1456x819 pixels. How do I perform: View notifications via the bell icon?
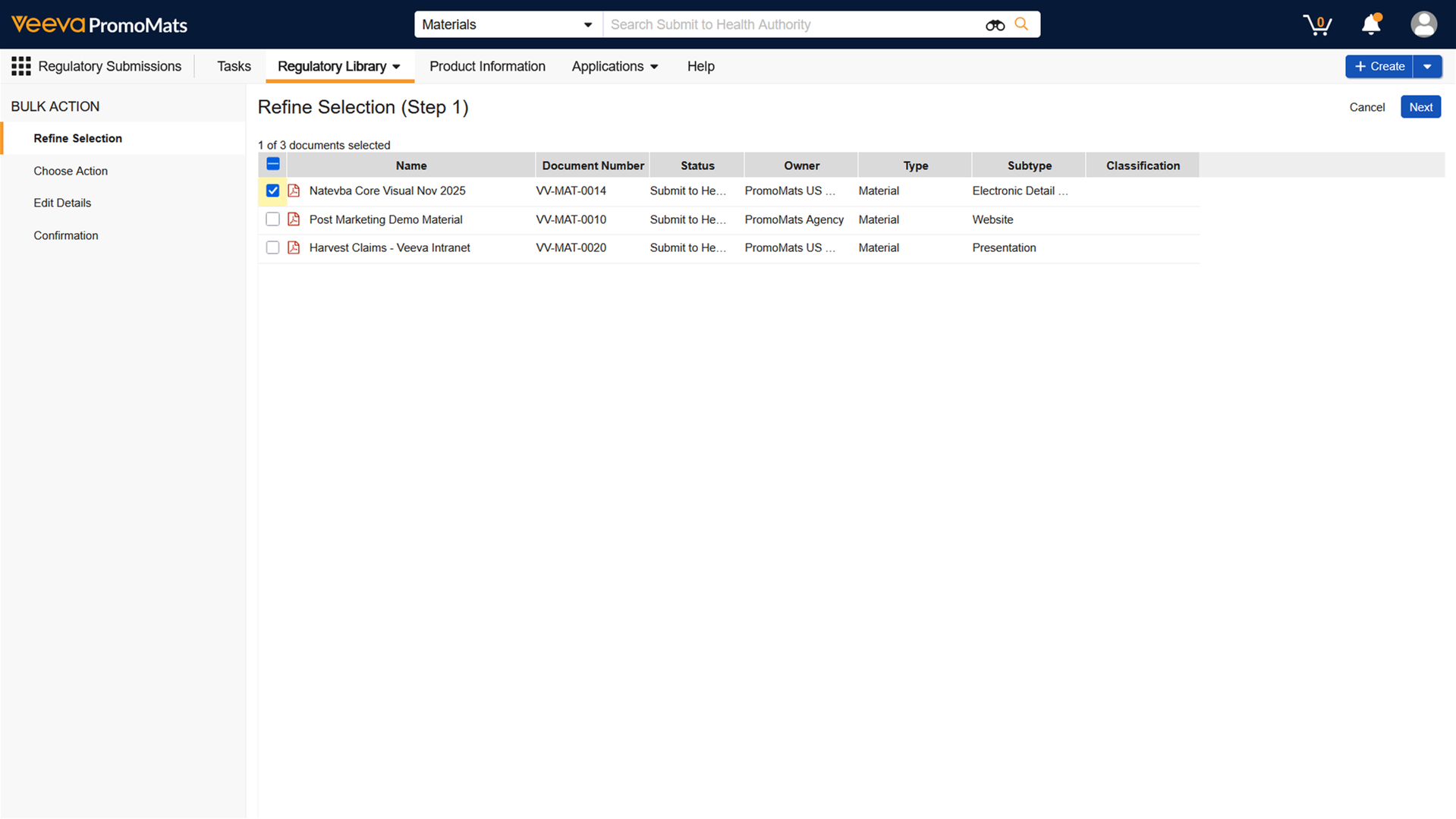1370,24
